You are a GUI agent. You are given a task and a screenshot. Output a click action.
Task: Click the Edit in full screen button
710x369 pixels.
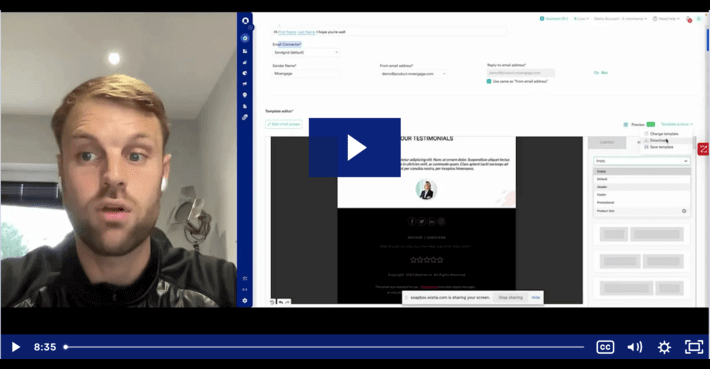[x=284, y=124]
